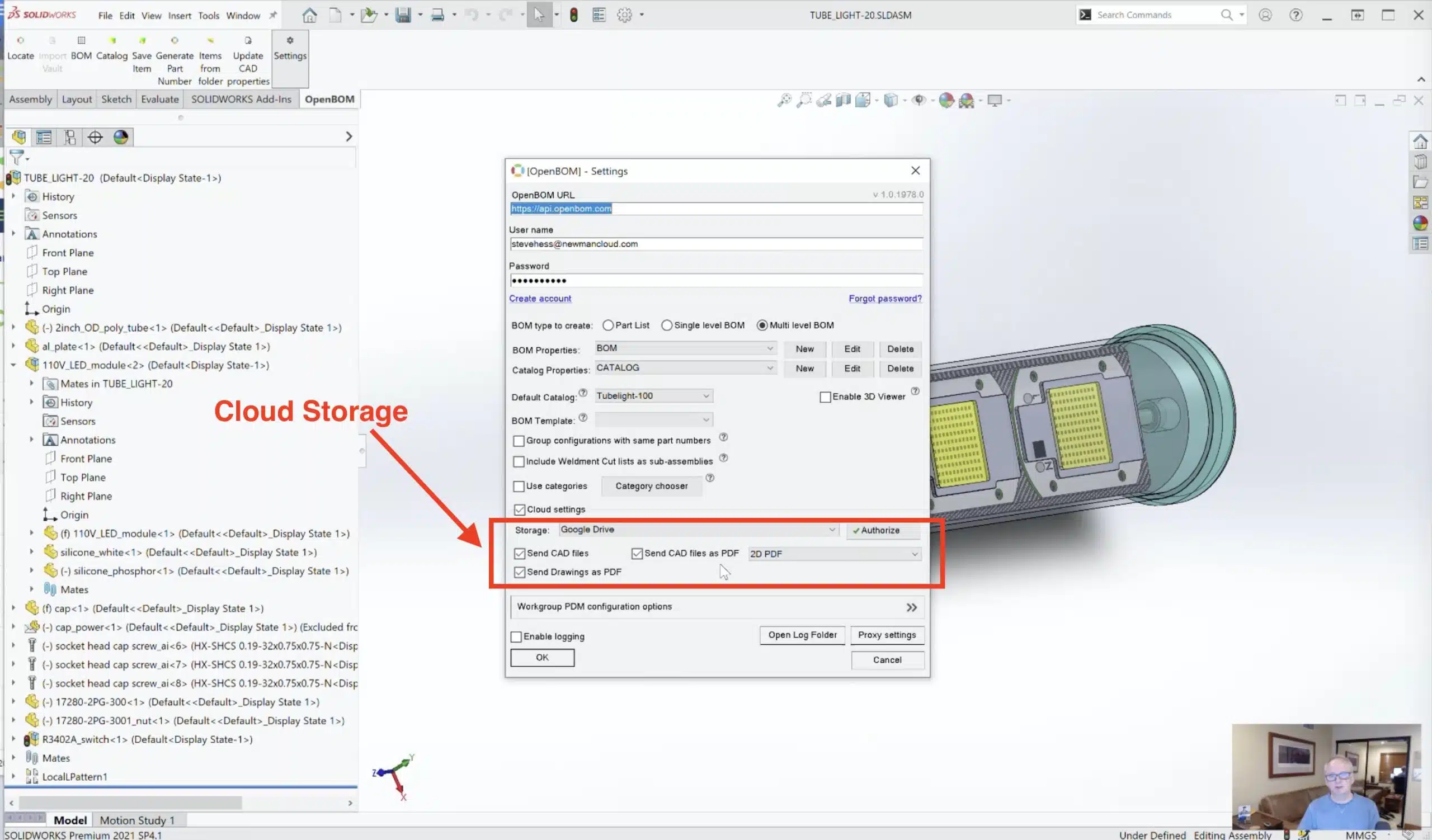This screenshot has height=840, width=1432.
Task: Click the Category chooser button
Action: tap(651, 486)
